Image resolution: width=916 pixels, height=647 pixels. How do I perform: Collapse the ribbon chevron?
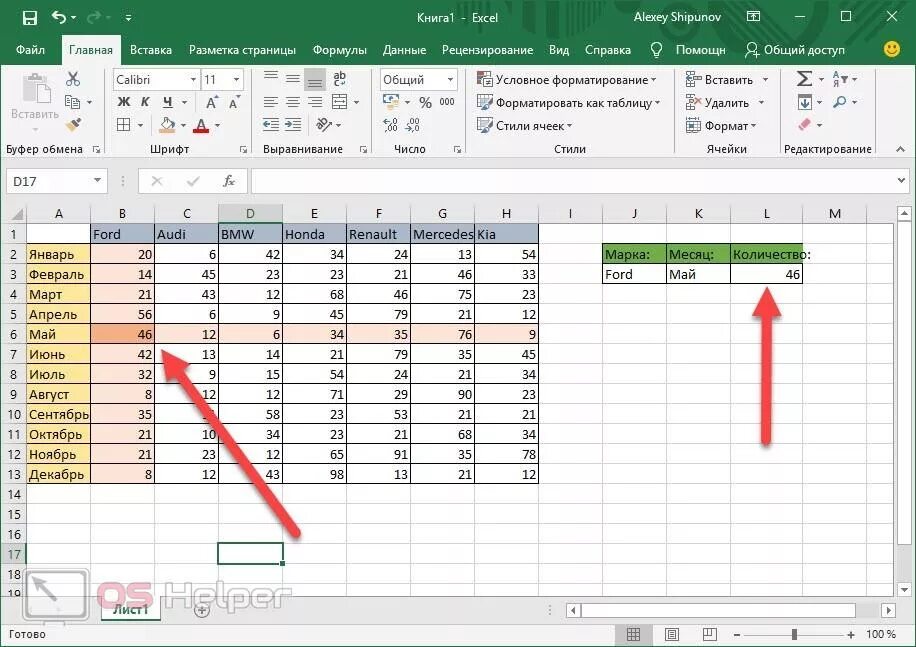[900, 149]
